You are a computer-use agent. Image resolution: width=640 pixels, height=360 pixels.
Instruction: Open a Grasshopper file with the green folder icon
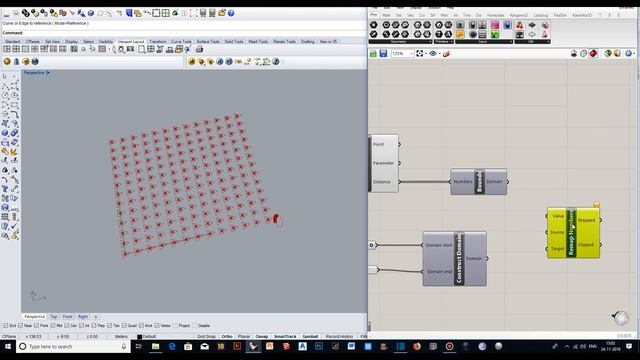pos(373,53)
